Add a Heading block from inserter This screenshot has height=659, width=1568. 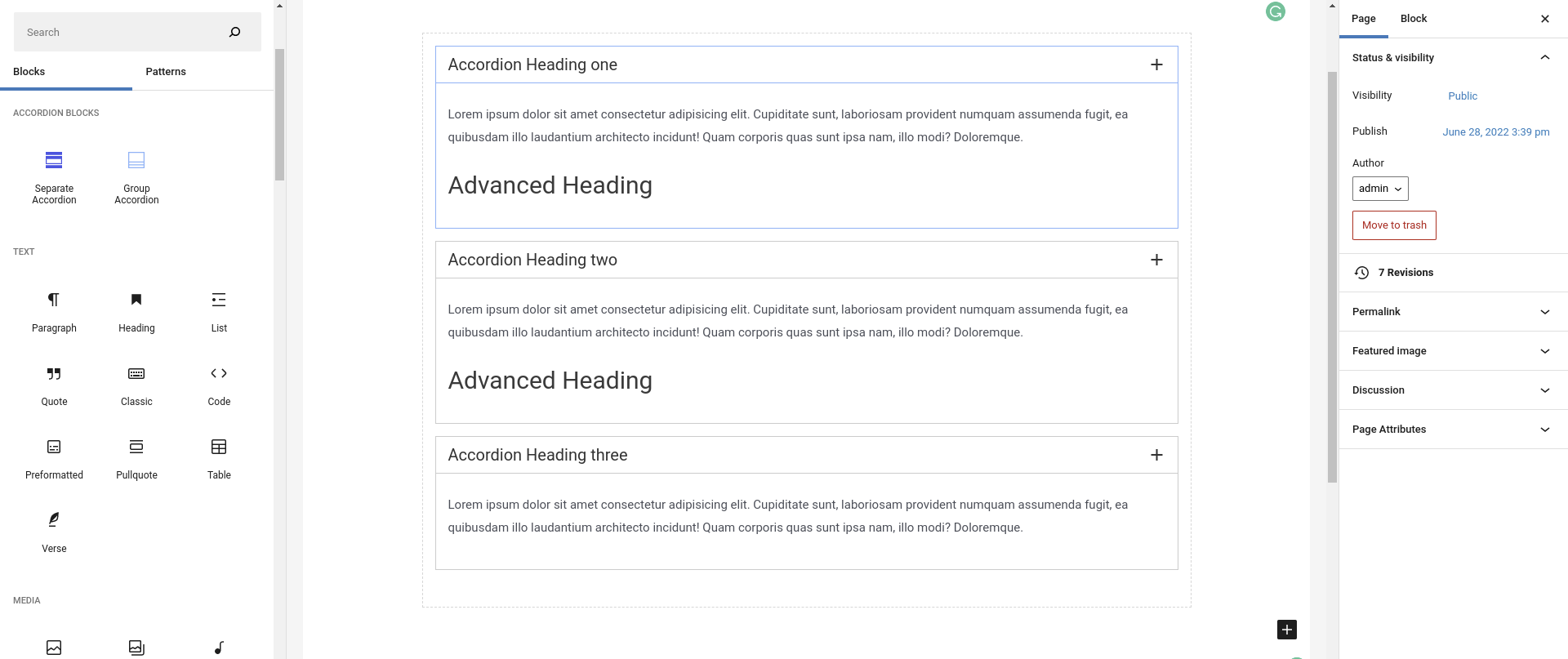(x=136, y=311)
